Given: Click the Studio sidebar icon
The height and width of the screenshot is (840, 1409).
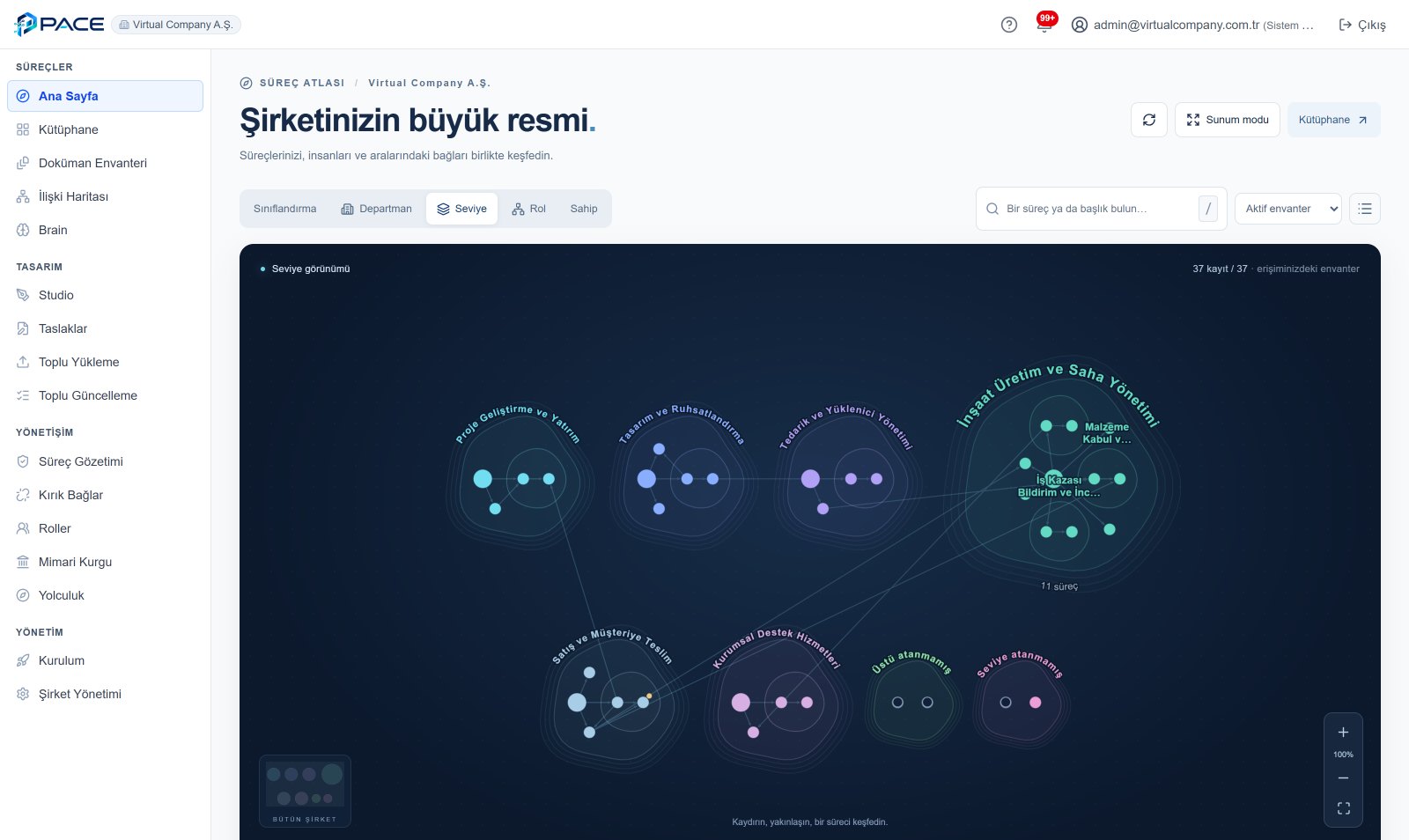Looking at the screenshot, I should (x=23, y=295).
